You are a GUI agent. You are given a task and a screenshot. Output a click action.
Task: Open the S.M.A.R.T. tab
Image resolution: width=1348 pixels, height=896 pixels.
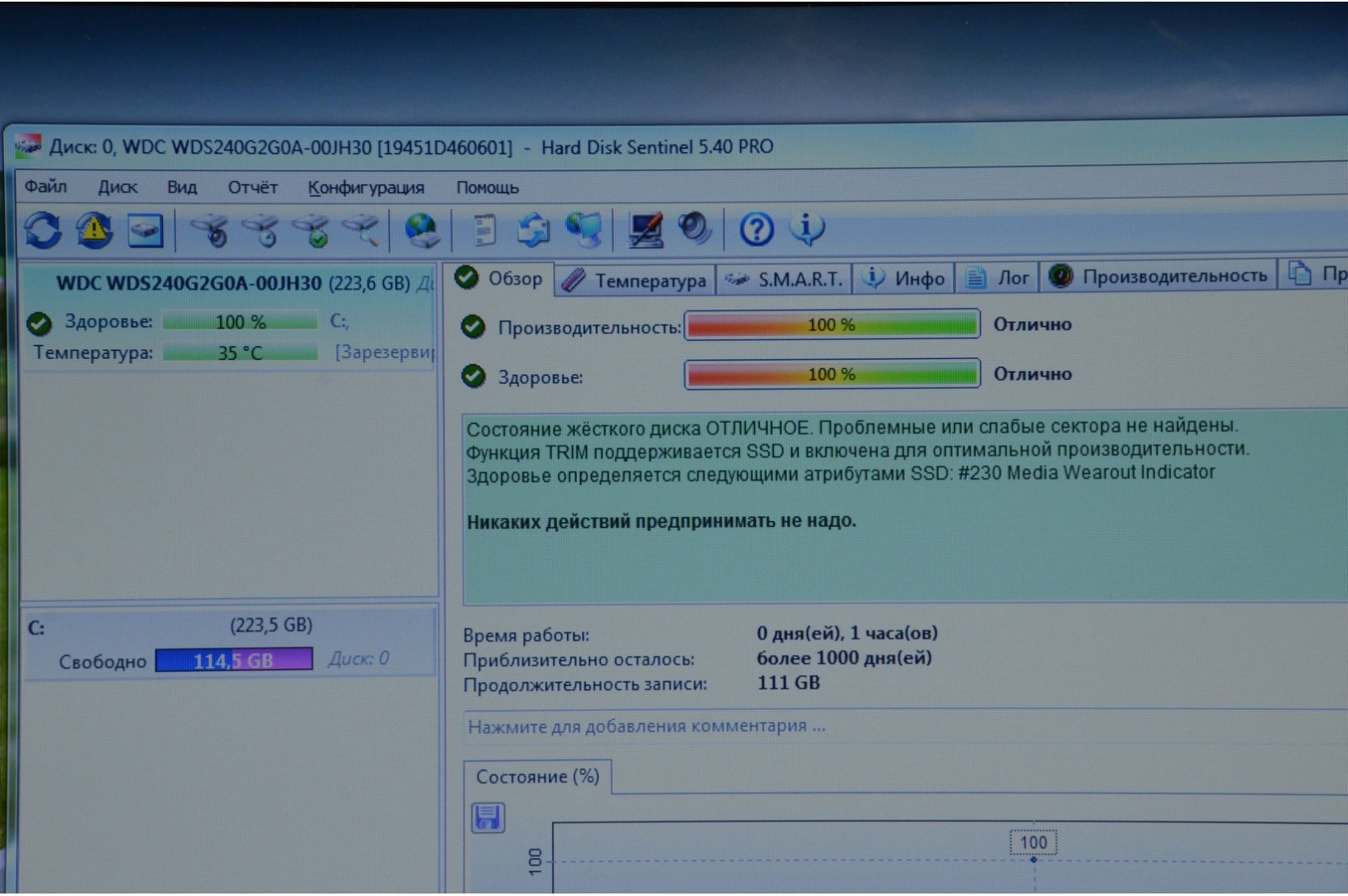pos(784,280)
